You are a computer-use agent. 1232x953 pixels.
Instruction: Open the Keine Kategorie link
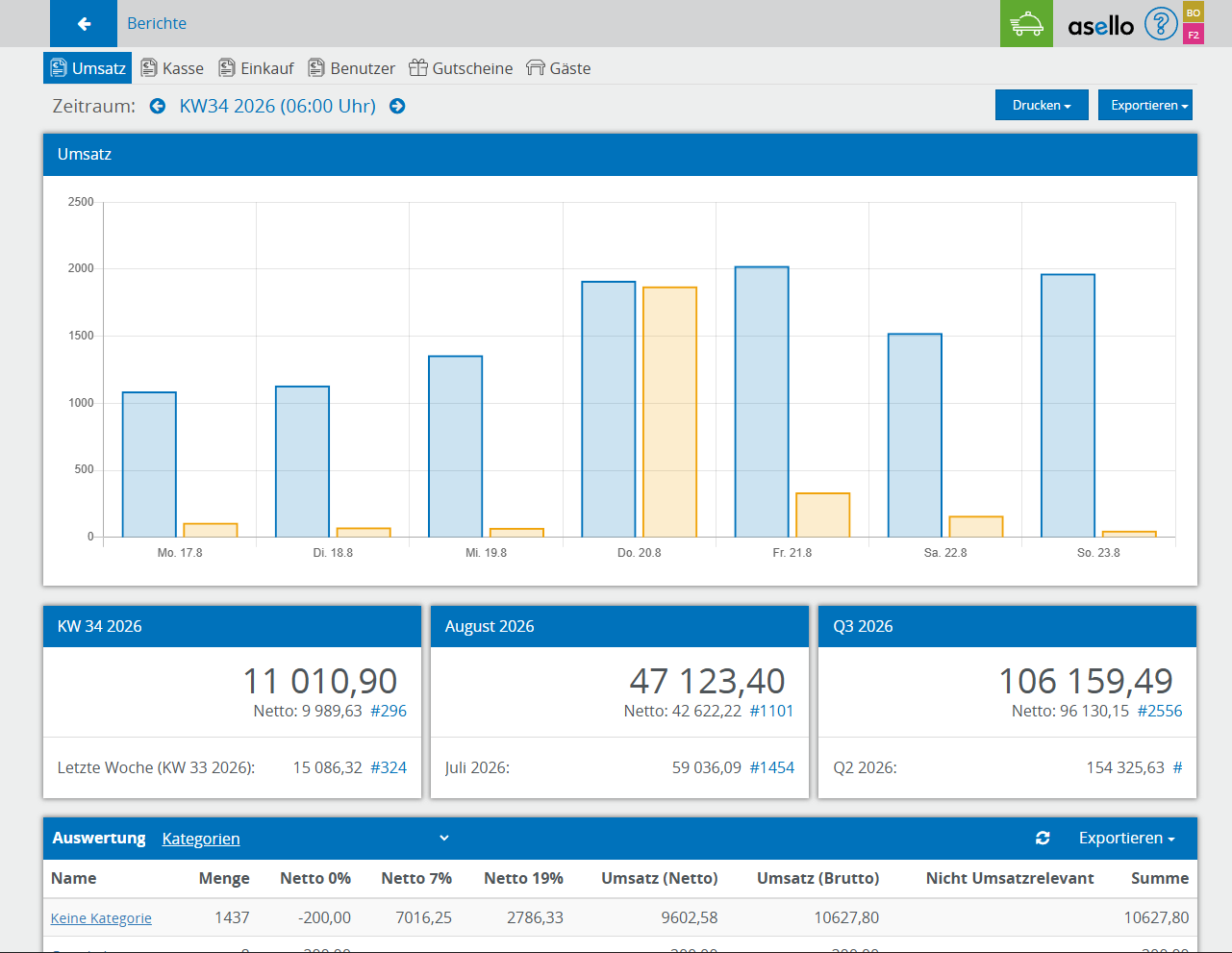pos(101,918)
